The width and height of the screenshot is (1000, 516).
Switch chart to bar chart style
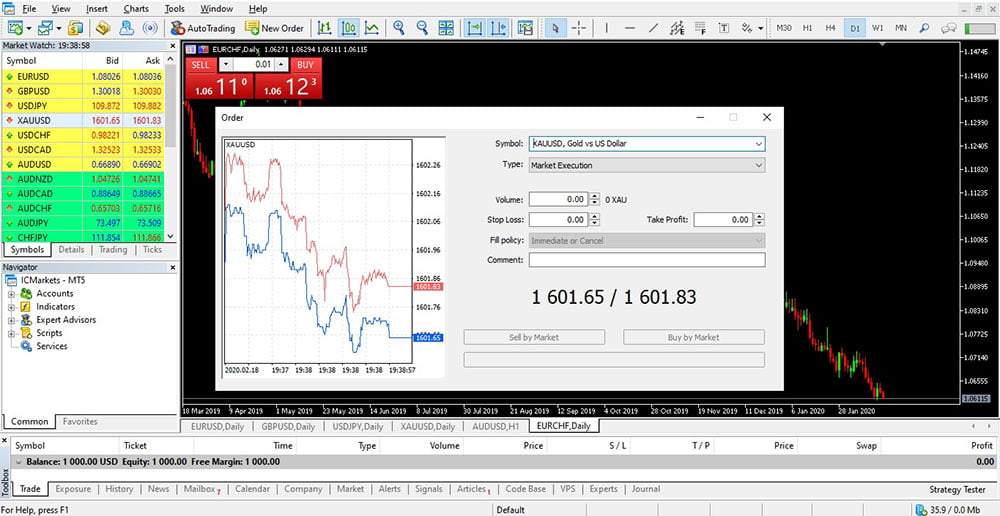click(x=325, y=28)
